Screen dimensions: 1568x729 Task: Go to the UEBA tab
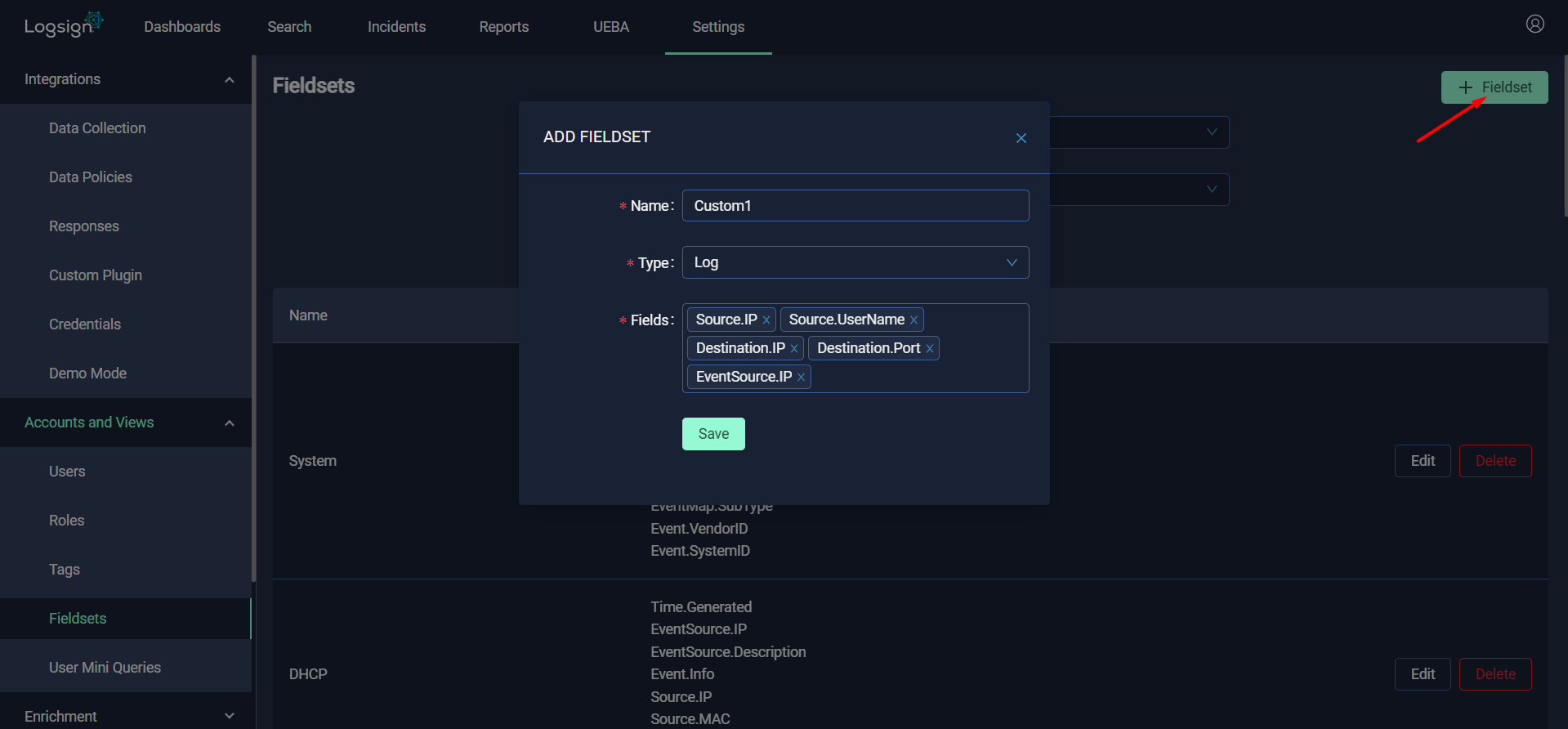(x=611, y=27)
